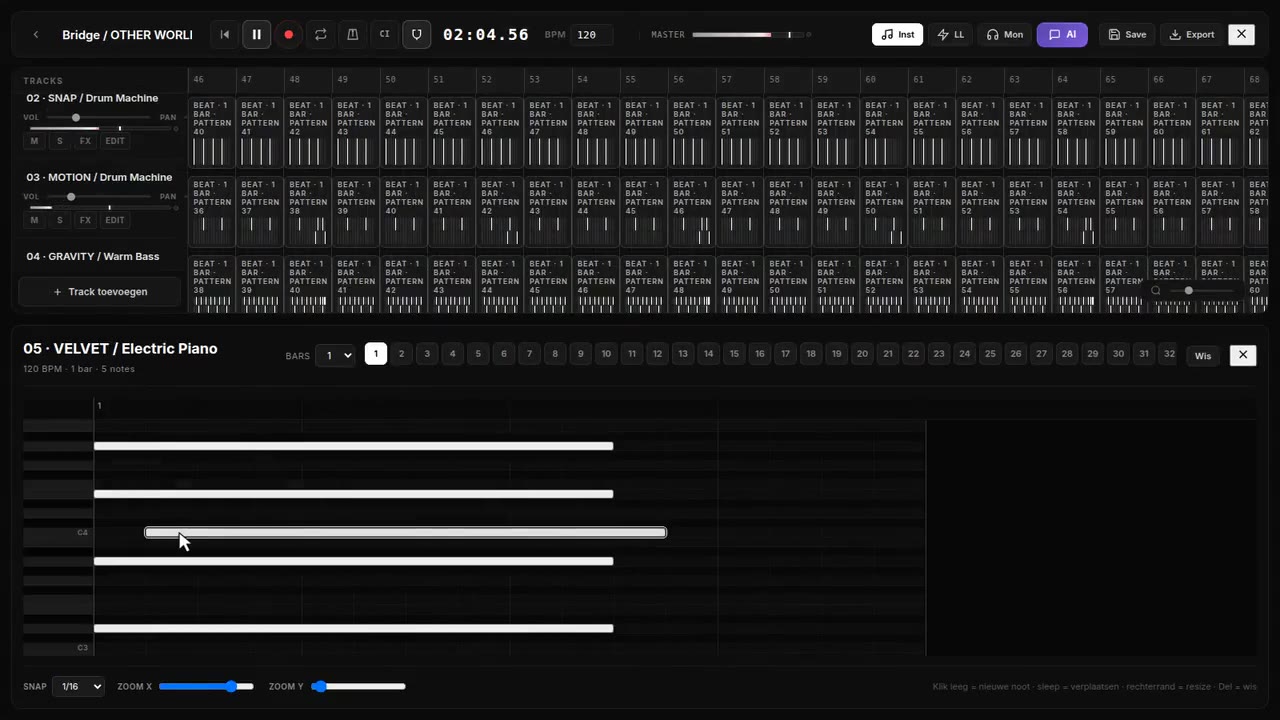Solo the 02 SNAP drum machine track
Image resolution: width=1280 pixels, height=720 pixels.
click(x=59, y=141)
